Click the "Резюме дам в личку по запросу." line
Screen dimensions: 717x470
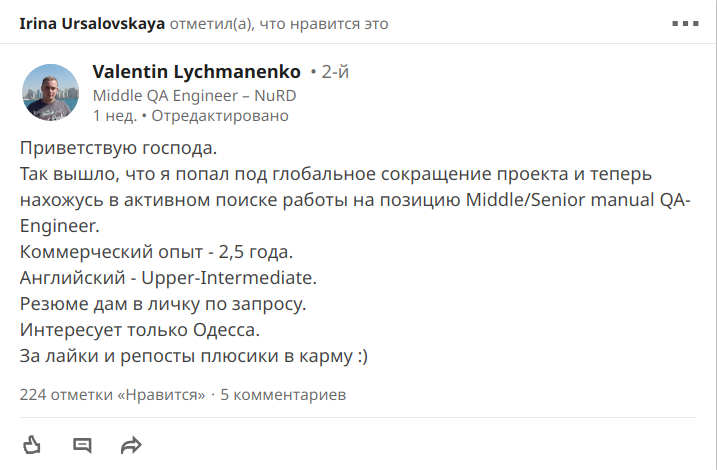point(163,302)
